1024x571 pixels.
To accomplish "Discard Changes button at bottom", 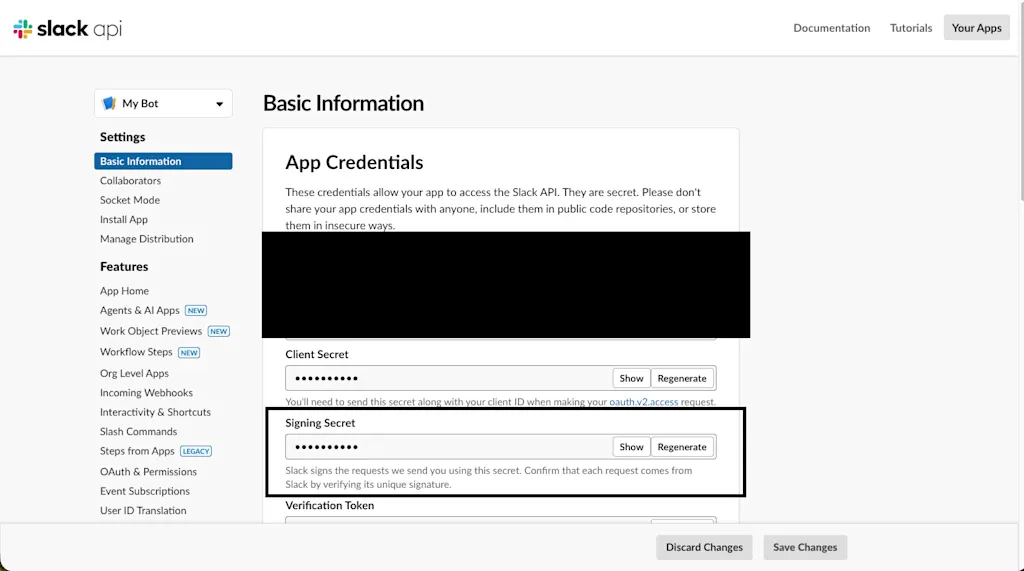I will click(x=704, y=547).
